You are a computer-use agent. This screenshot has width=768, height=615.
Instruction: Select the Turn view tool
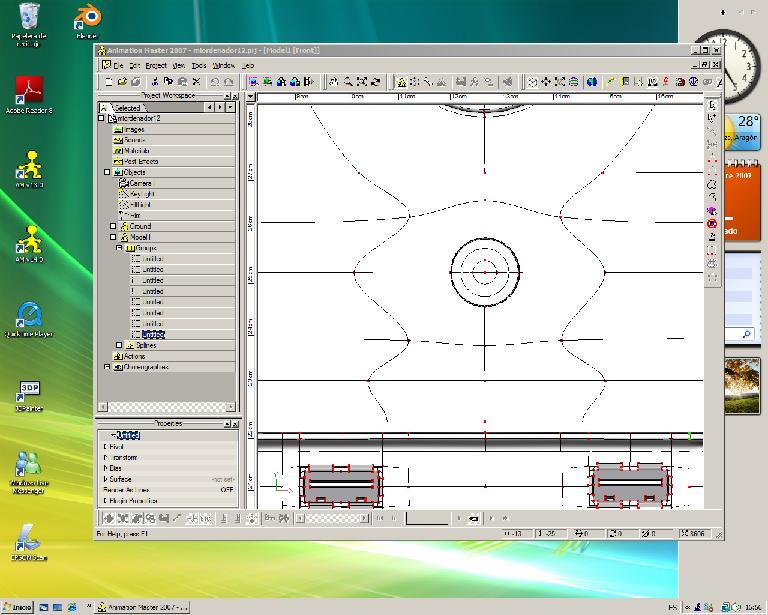(376, 82)
